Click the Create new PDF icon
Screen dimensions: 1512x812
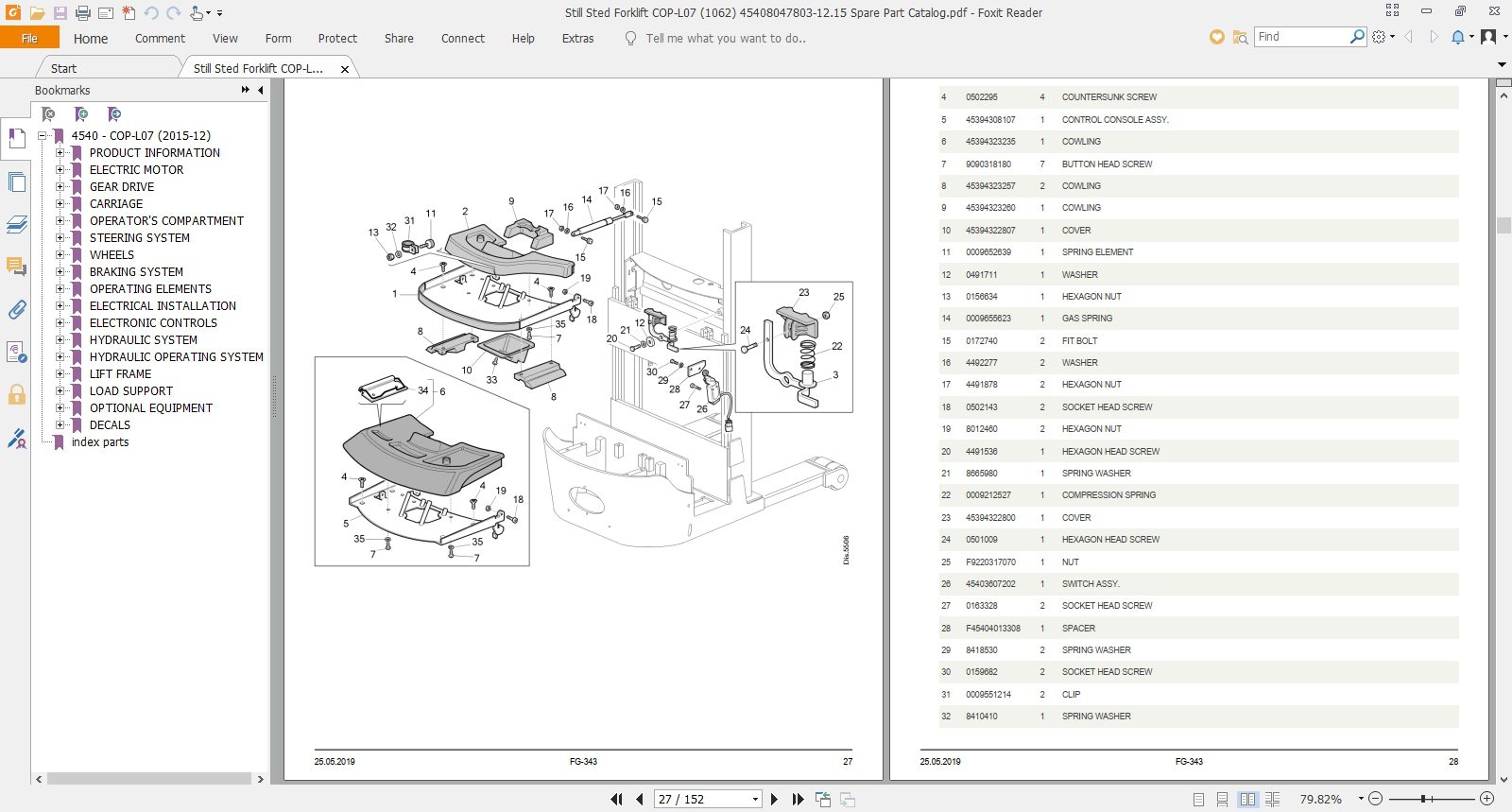(x=129, y=13)
